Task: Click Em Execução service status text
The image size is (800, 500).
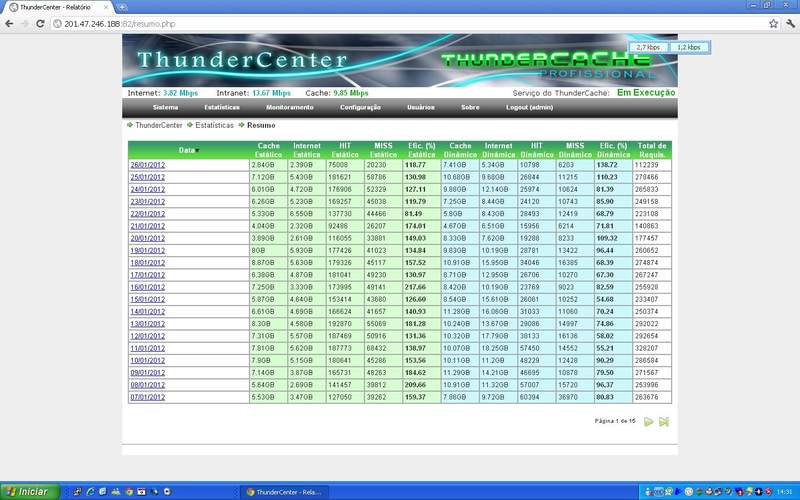Action: (x=646, y=92)
